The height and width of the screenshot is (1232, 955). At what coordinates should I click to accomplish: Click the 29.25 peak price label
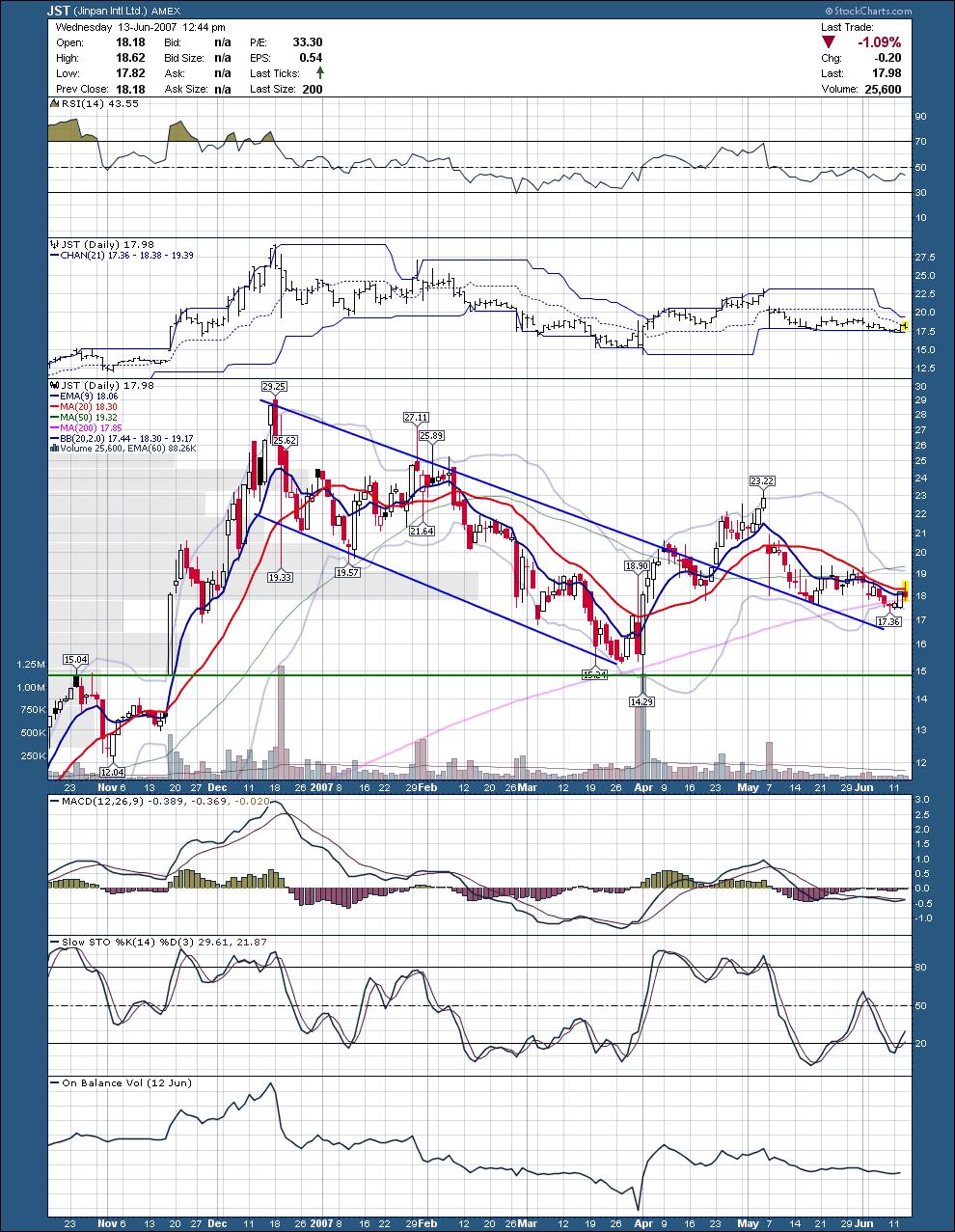pyautogui.click(x=275, y=385)
